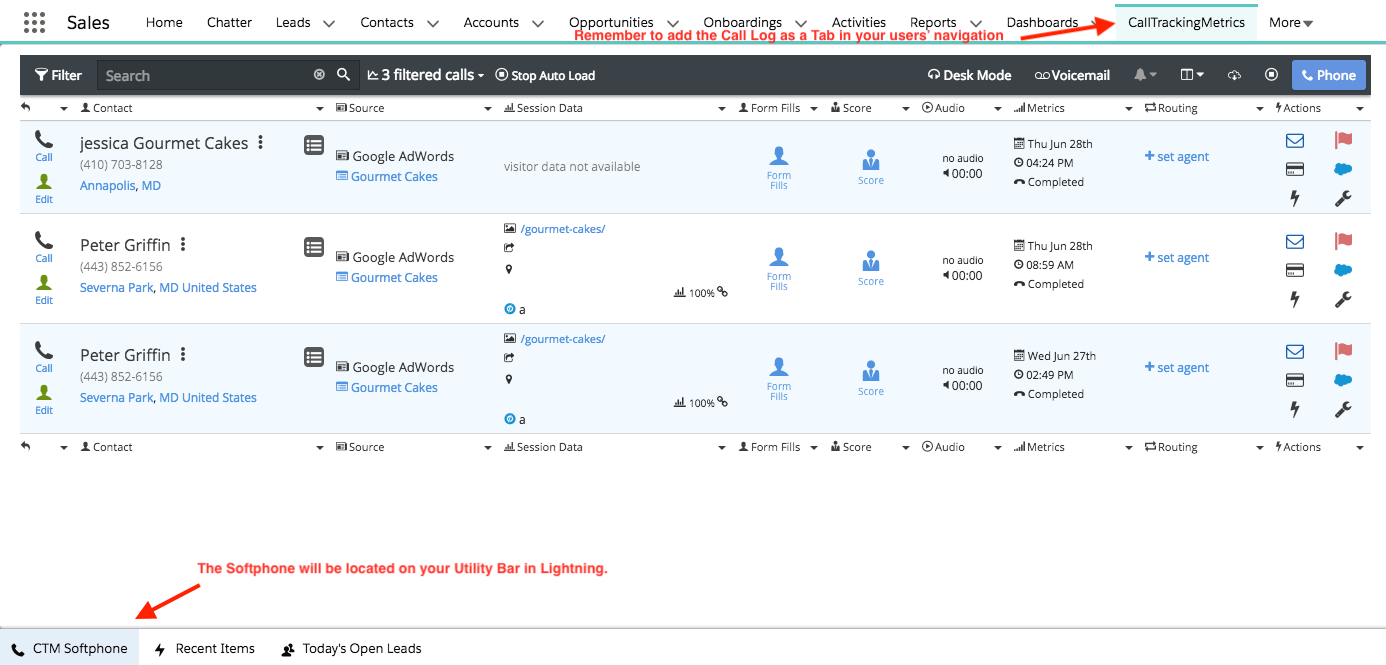Click the lightning bolt action in jessica's row
Screen dimensions: 1386x665
click(1295, 198)
